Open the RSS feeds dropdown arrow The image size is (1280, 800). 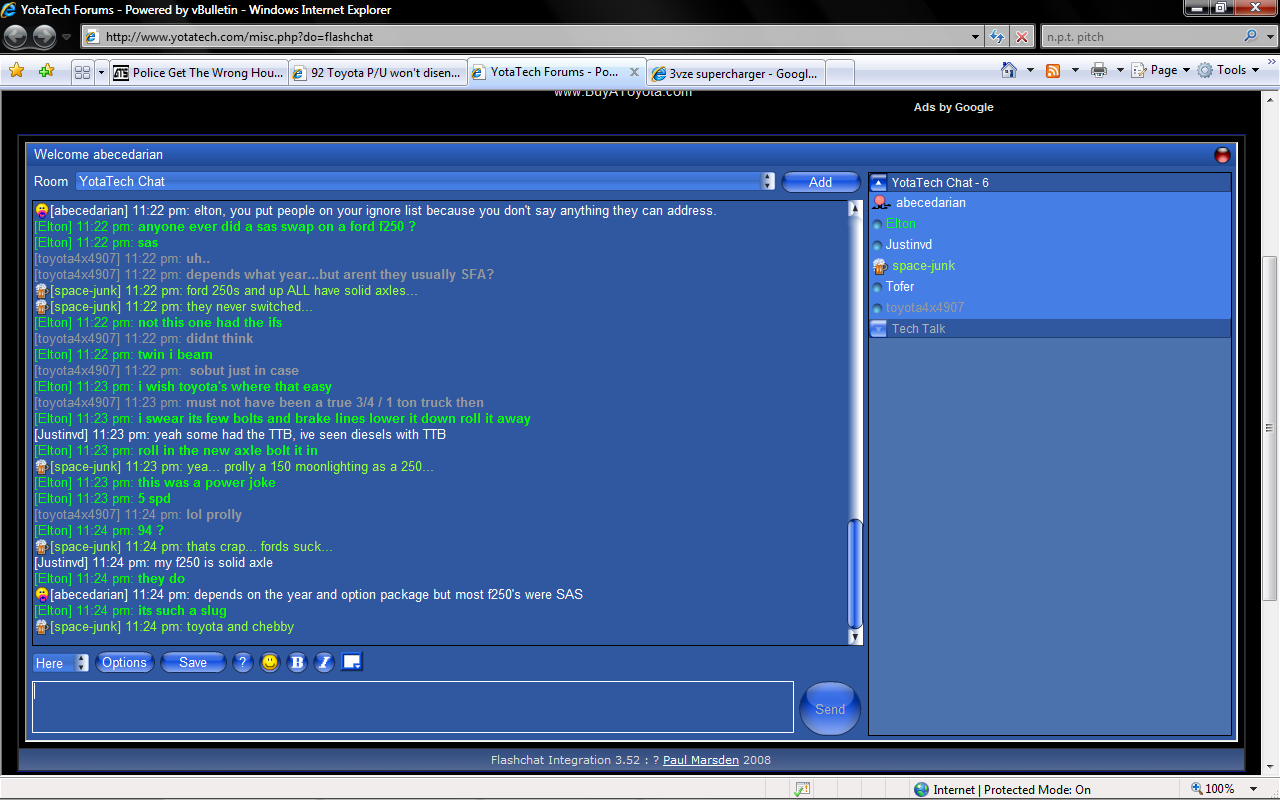(1075, 70)
